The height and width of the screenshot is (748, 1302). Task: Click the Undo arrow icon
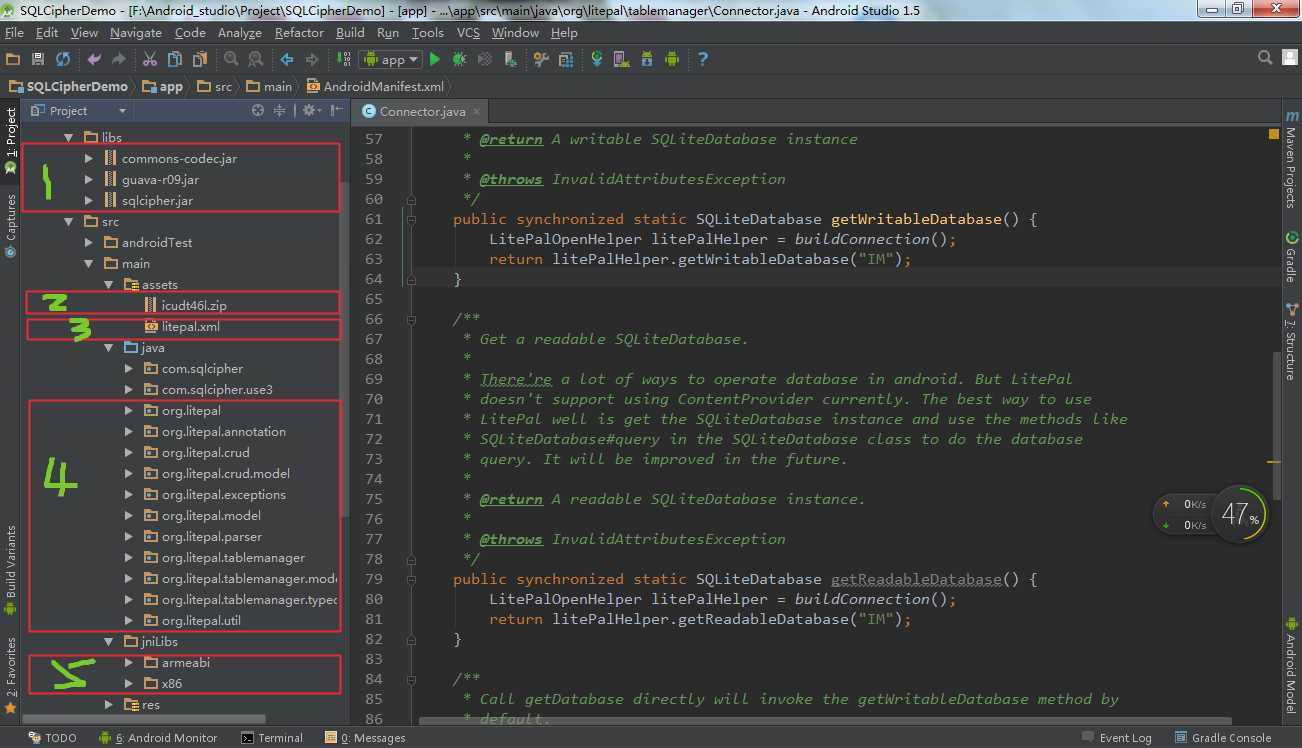coord(94,60)
